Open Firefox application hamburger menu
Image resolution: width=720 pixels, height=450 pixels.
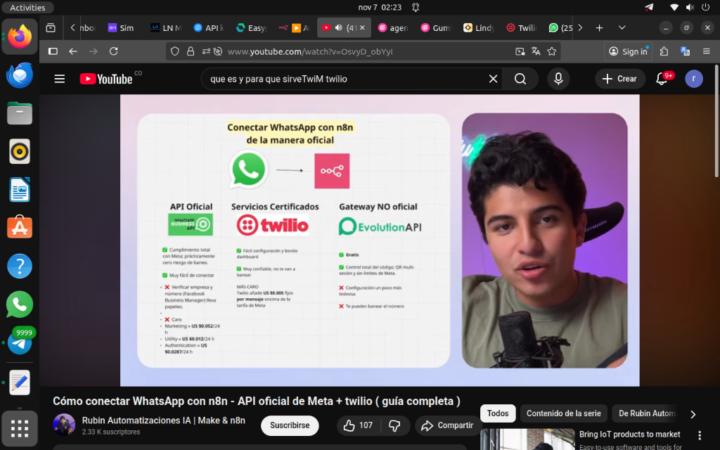click(x=707, y=51)
